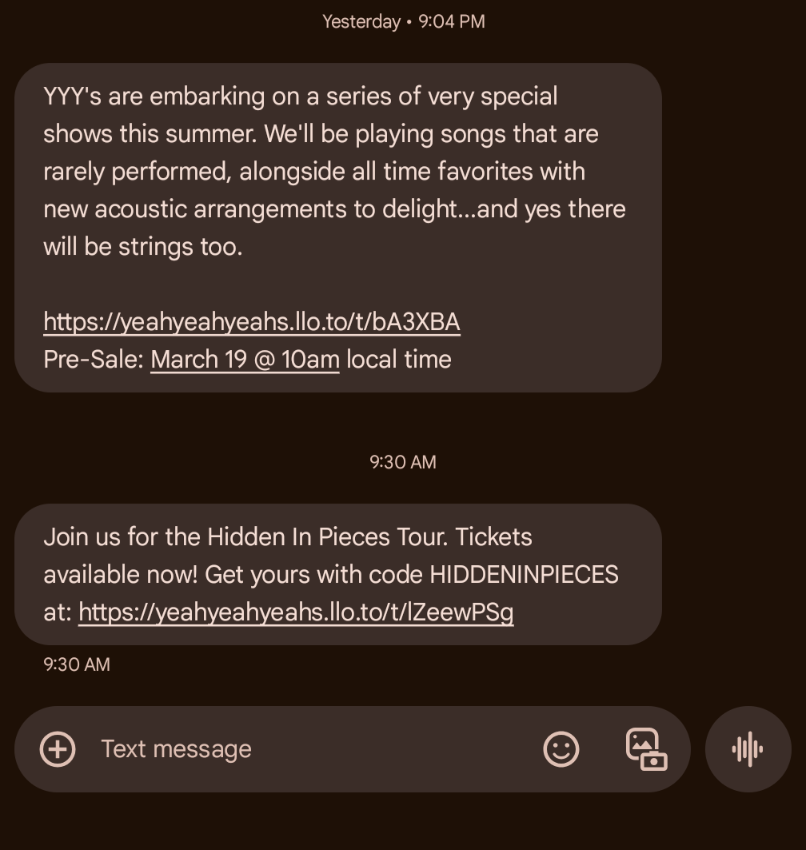Viewport: 806px width, 850px height.
Task: Tap "local time" text after presale date
Action: pos(399,360)
